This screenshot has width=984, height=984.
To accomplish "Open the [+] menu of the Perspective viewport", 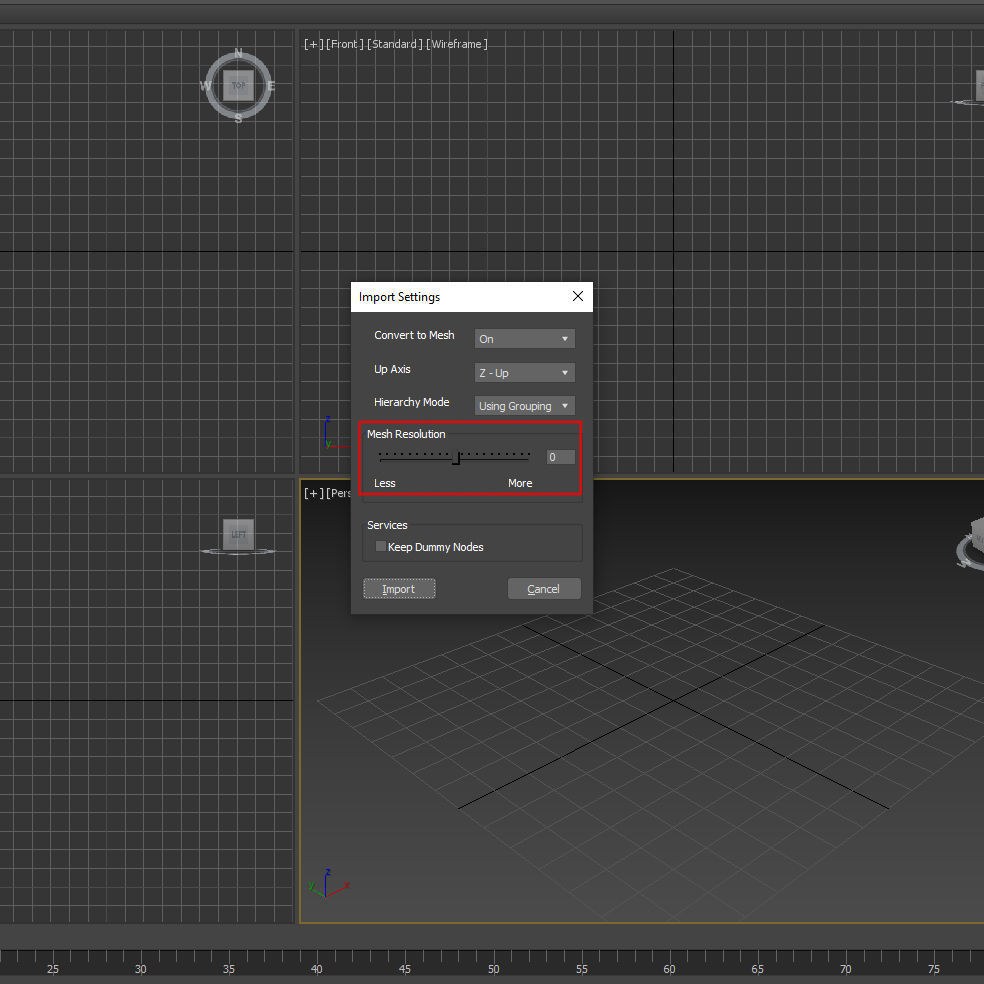I will (313, 493).
